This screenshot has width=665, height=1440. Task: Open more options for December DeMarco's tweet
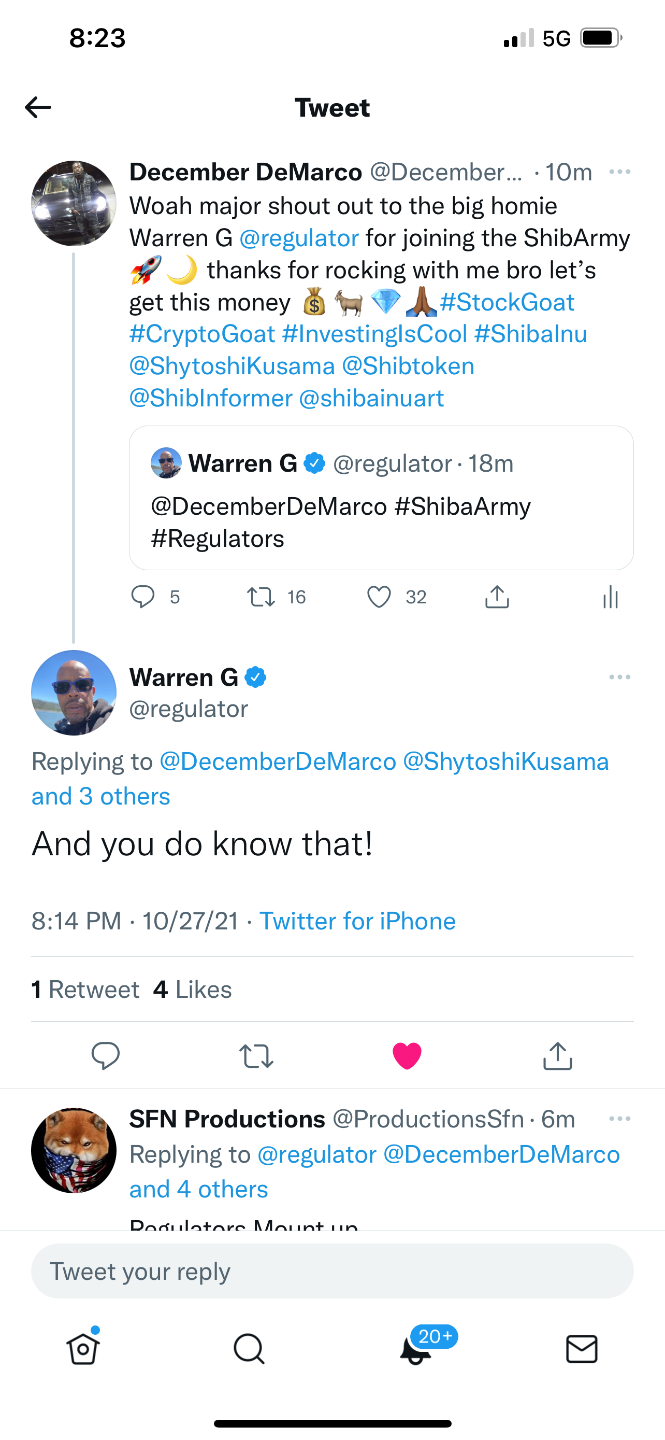click(x=620, y=172)
